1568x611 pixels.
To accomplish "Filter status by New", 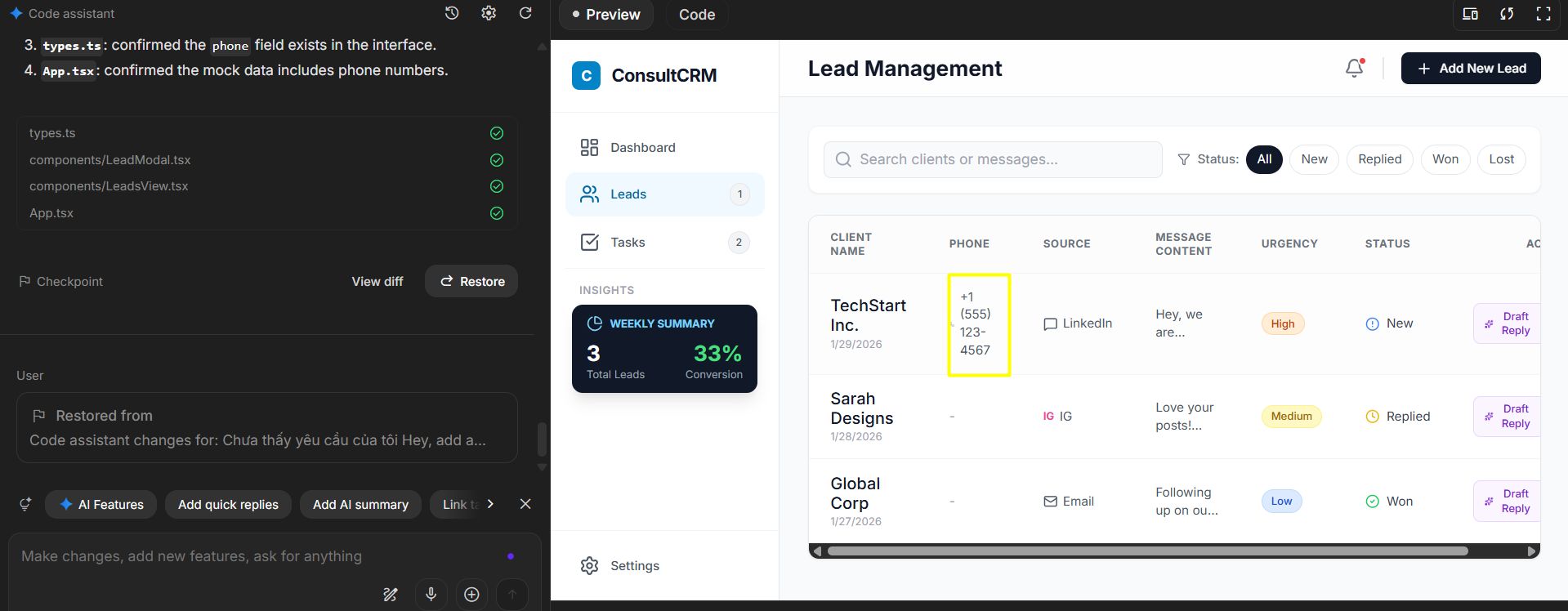I will click(x=1314, y=159).
